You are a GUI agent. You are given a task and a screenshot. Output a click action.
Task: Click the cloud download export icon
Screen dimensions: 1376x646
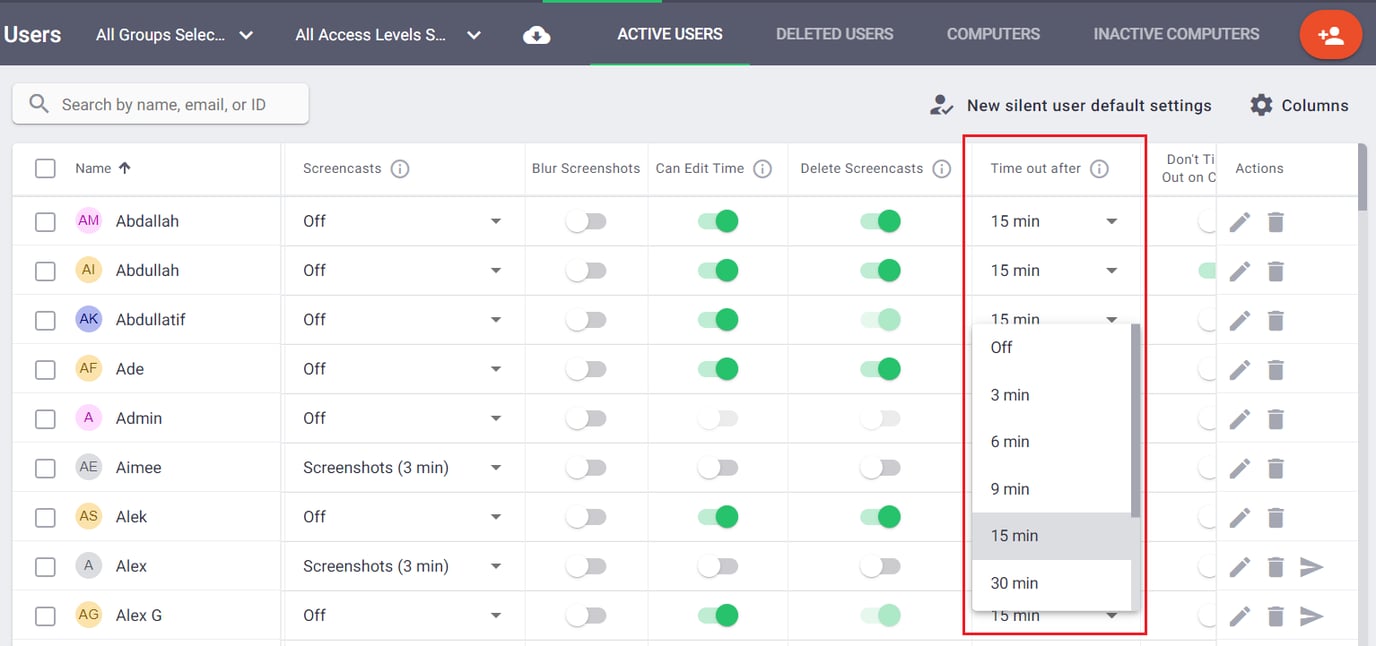pyautogui.click(x=537, y=35)
